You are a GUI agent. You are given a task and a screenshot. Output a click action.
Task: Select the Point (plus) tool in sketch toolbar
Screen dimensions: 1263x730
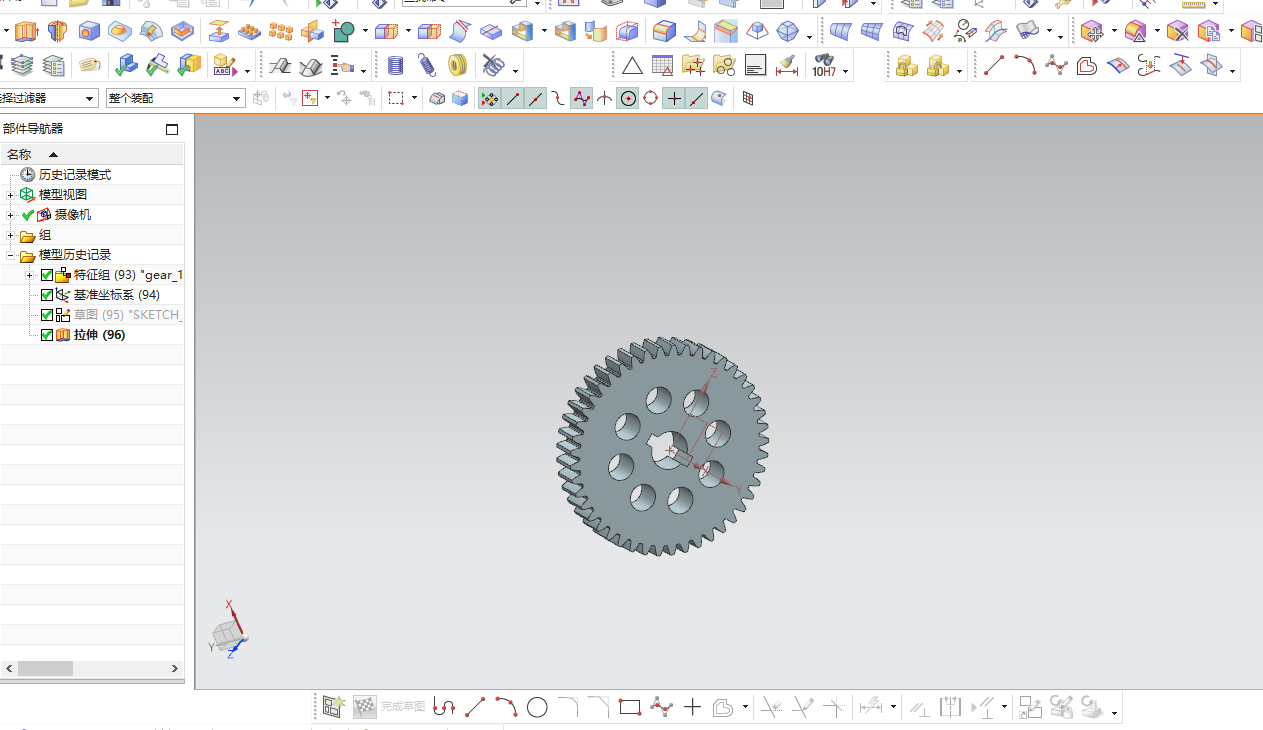point(692,708)
